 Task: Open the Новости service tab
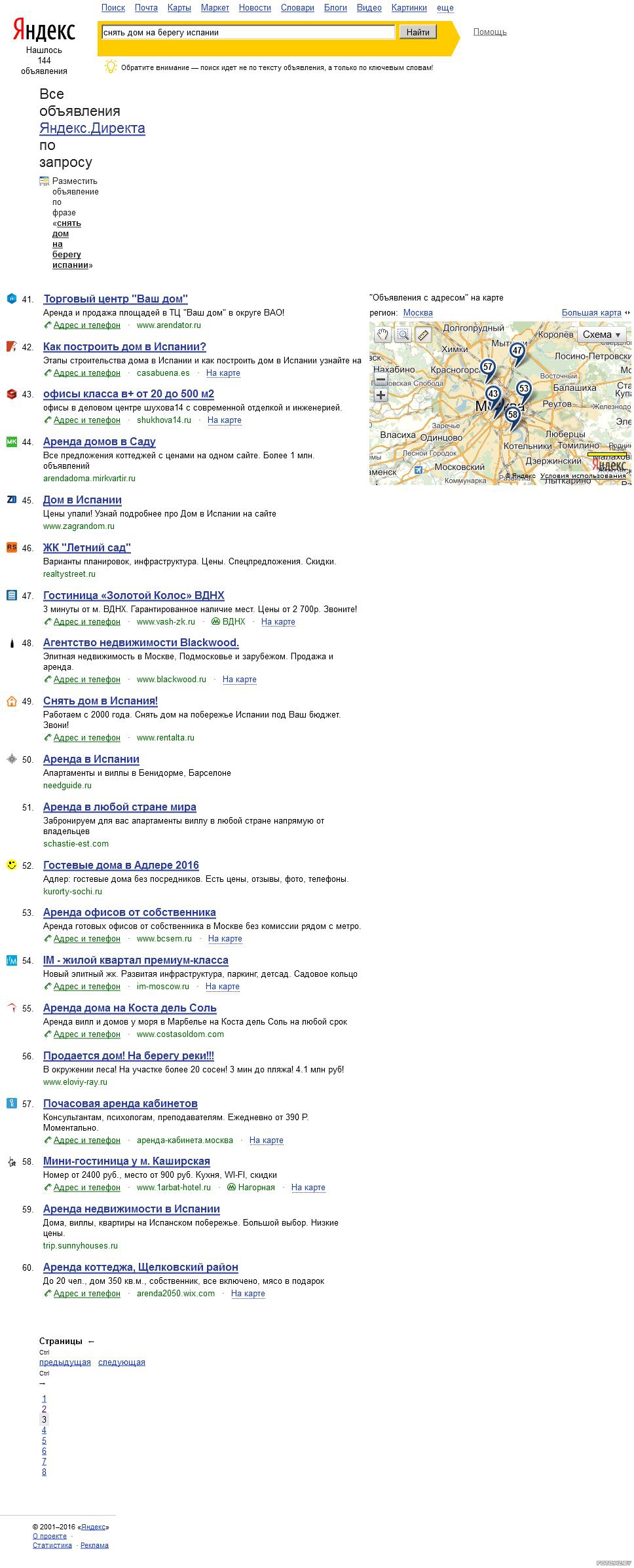click(x=255, y=8)
